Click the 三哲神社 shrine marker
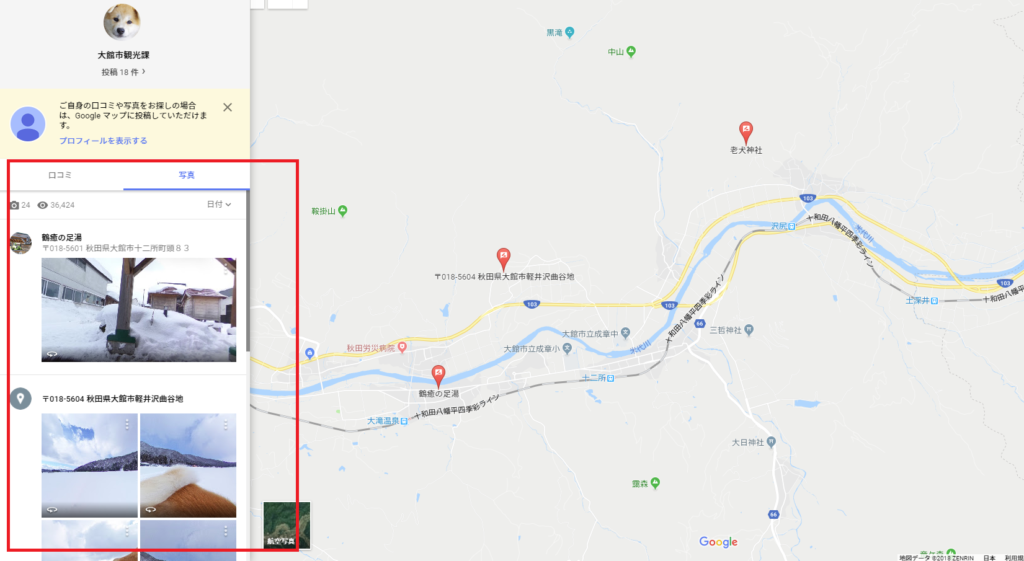1024x561 pixels. (x=749, y=330)
